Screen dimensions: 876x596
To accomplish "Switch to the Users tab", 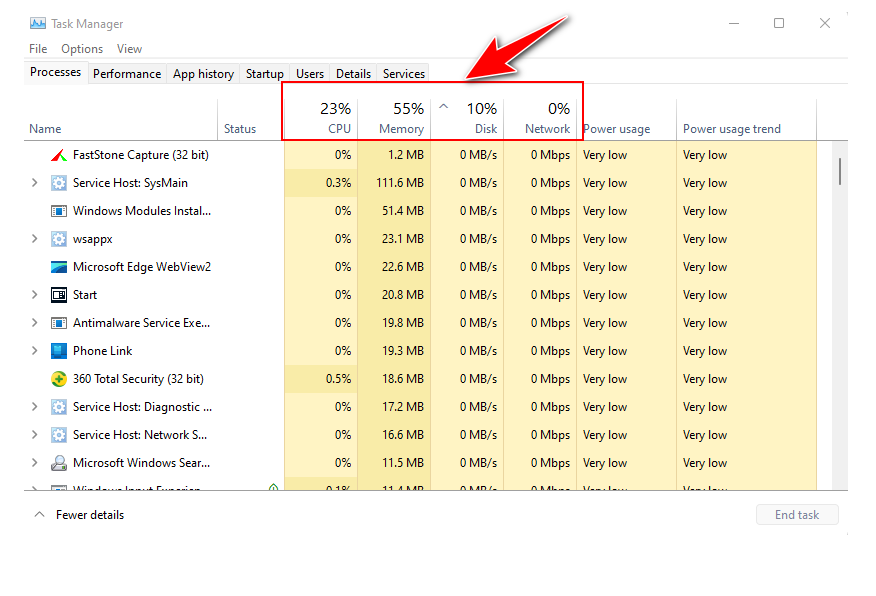I will click(x=310, y=74).
